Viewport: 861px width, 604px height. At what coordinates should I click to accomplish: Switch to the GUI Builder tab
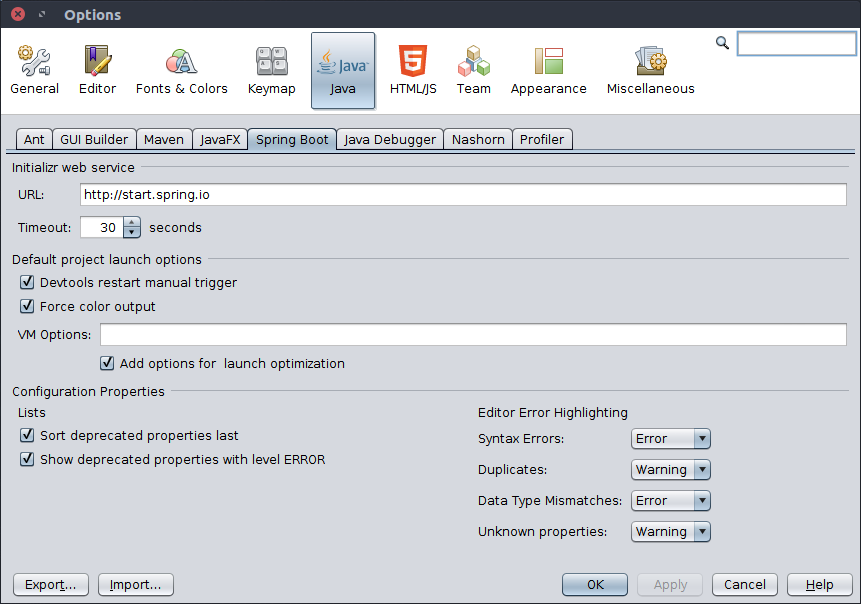(94, 139)
